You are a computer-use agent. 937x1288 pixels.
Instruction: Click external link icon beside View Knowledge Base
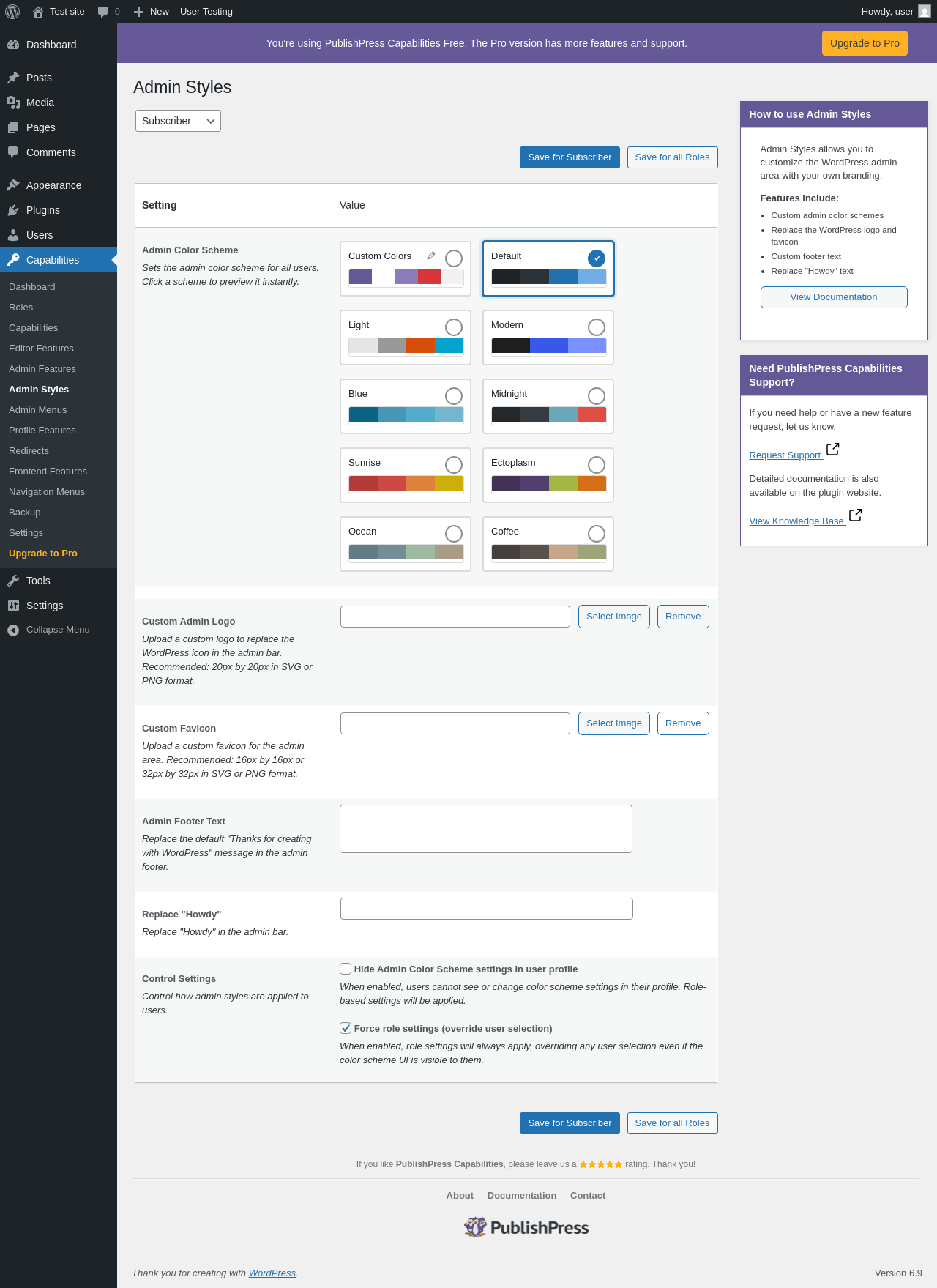point(855,515)
